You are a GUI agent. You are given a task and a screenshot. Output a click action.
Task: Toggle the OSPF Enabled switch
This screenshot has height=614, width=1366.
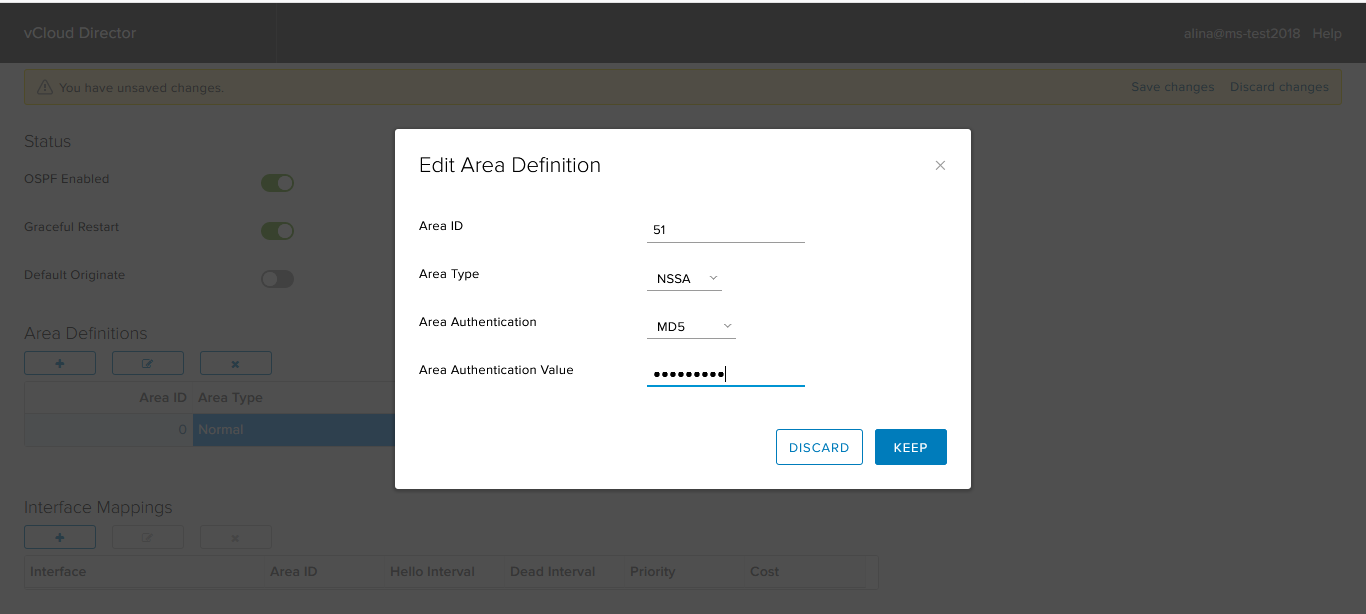coord(277,183)
